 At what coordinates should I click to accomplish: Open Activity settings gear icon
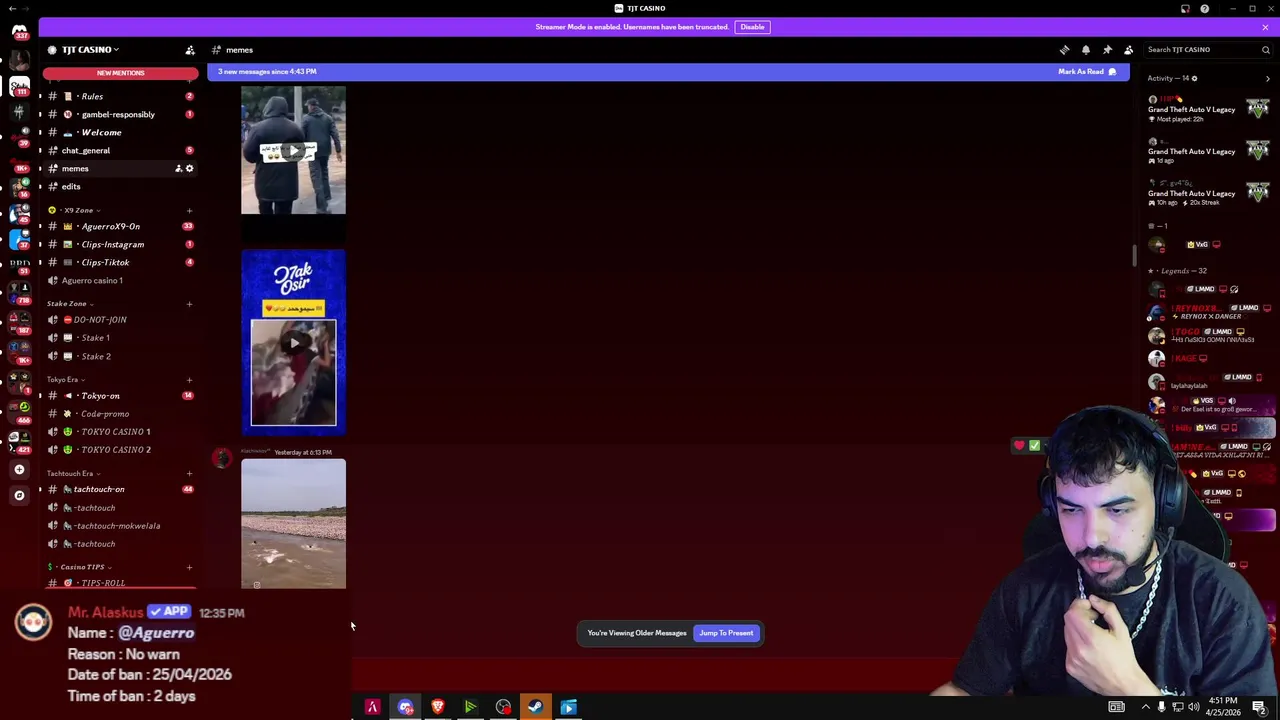(1194, 78)
